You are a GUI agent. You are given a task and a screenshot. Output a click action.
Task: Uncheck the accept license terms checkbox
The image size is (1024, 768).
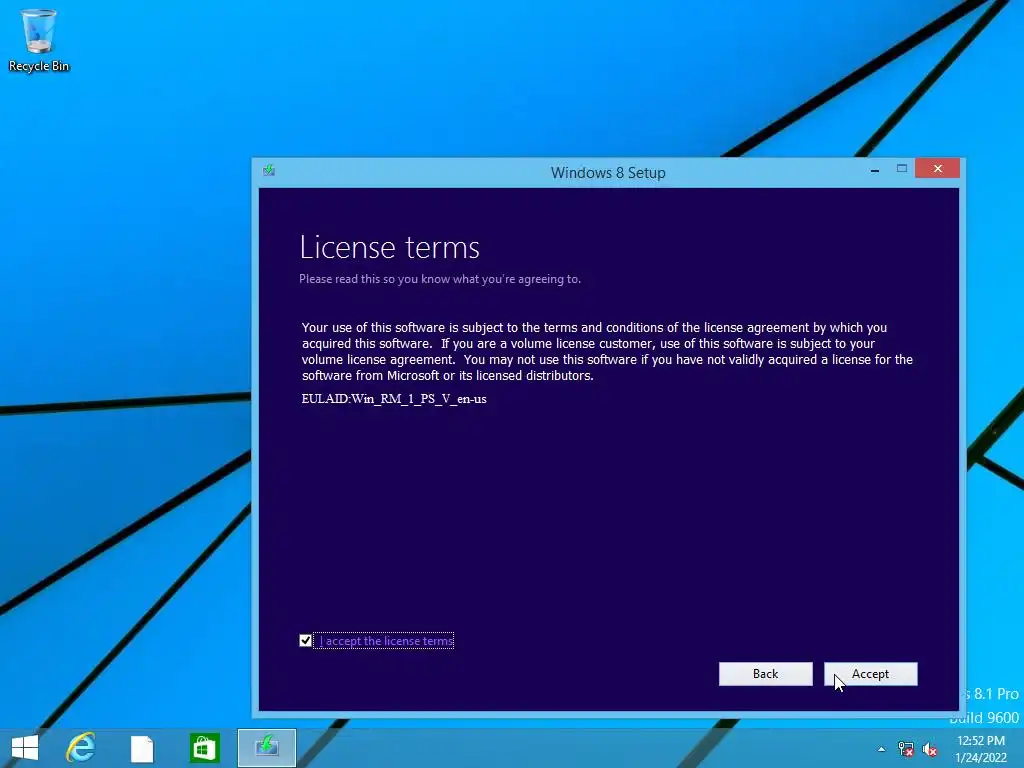305,641
